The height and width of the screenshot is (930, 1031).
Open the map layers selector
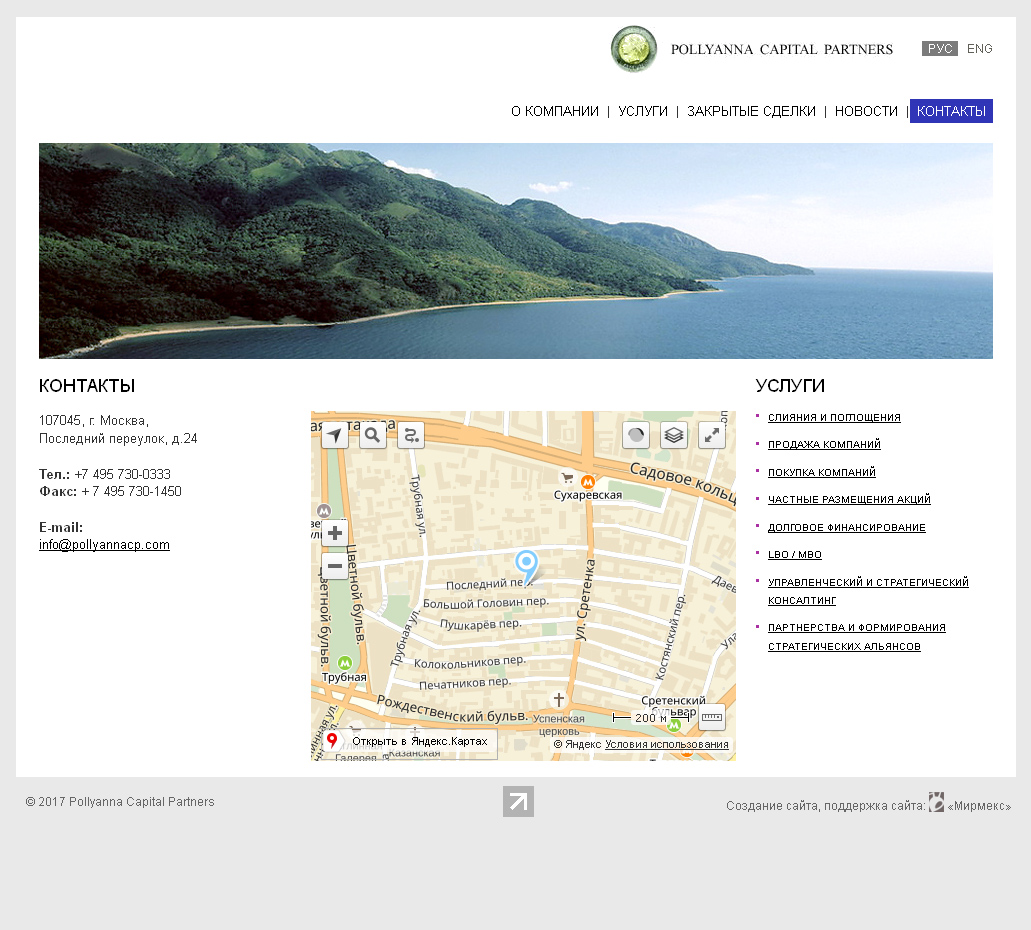674,435
